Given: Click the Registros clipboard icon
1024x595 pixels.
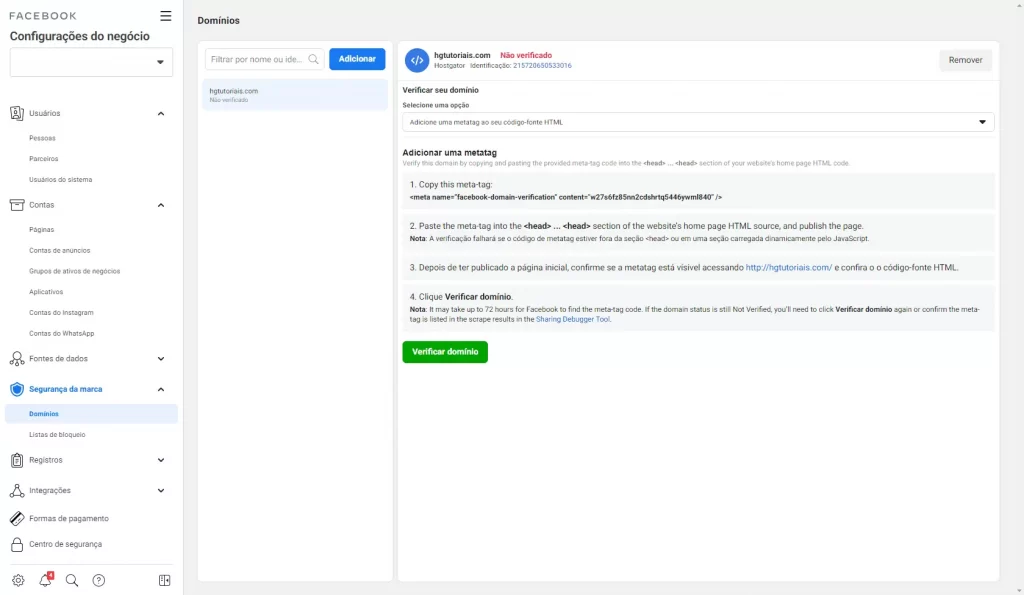Looking at the screenshot, I should tap(17, 460).
